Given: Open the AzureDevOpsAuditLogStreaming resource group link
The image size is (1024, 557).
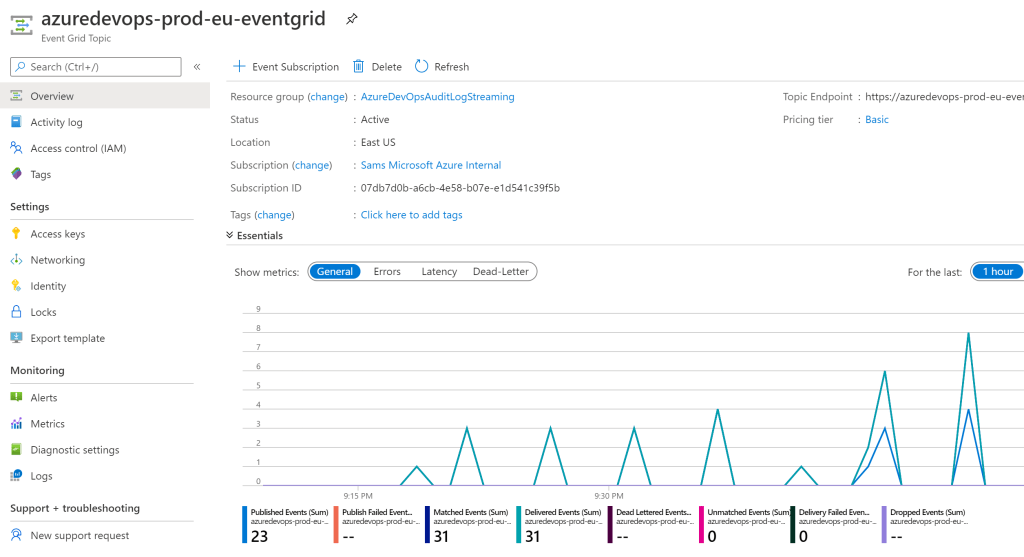Looking at the screenshot, I should (x=437, y=97).
